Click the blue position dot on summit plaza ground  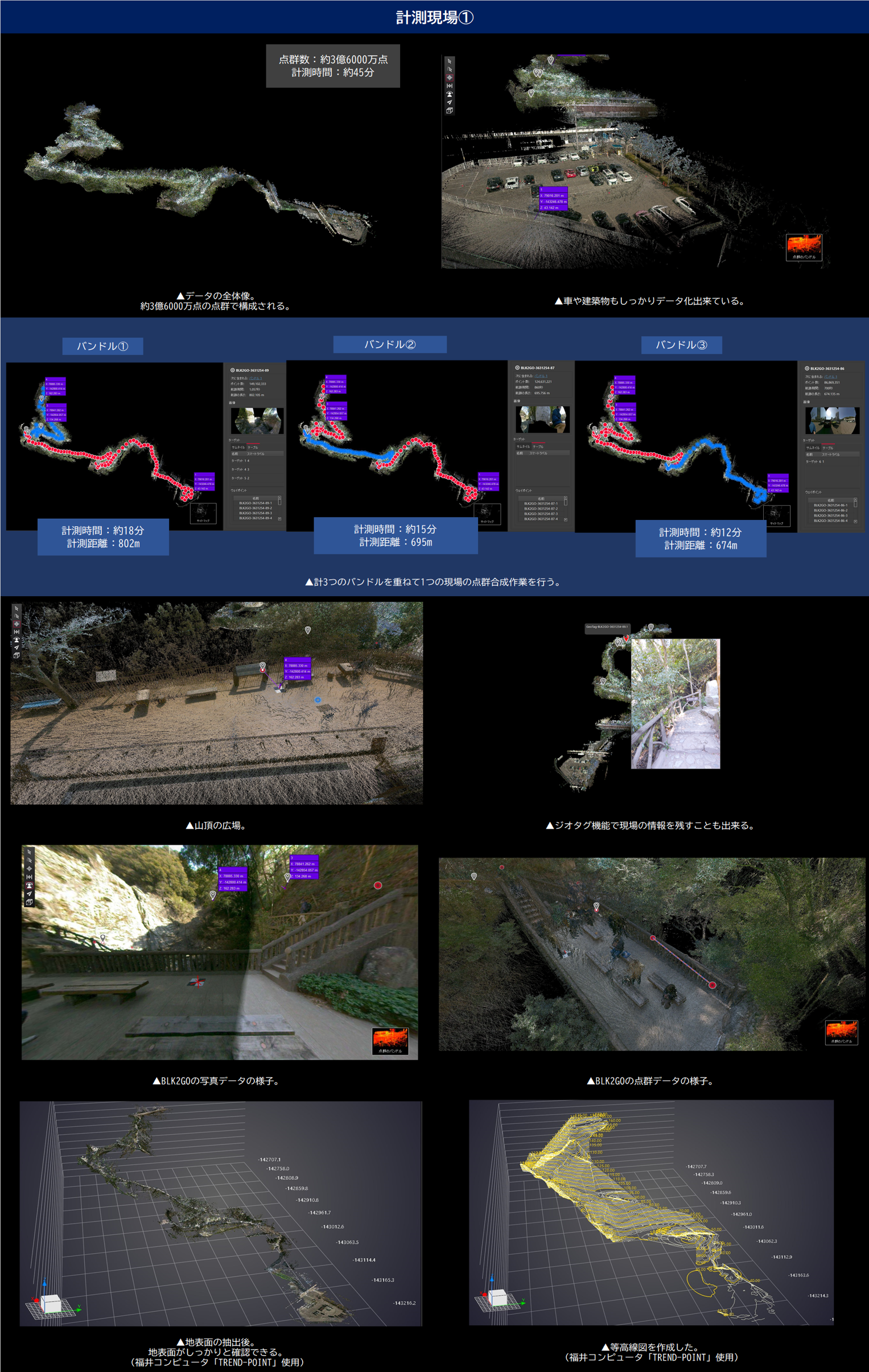pyautogui.click(x=318, y=700)
